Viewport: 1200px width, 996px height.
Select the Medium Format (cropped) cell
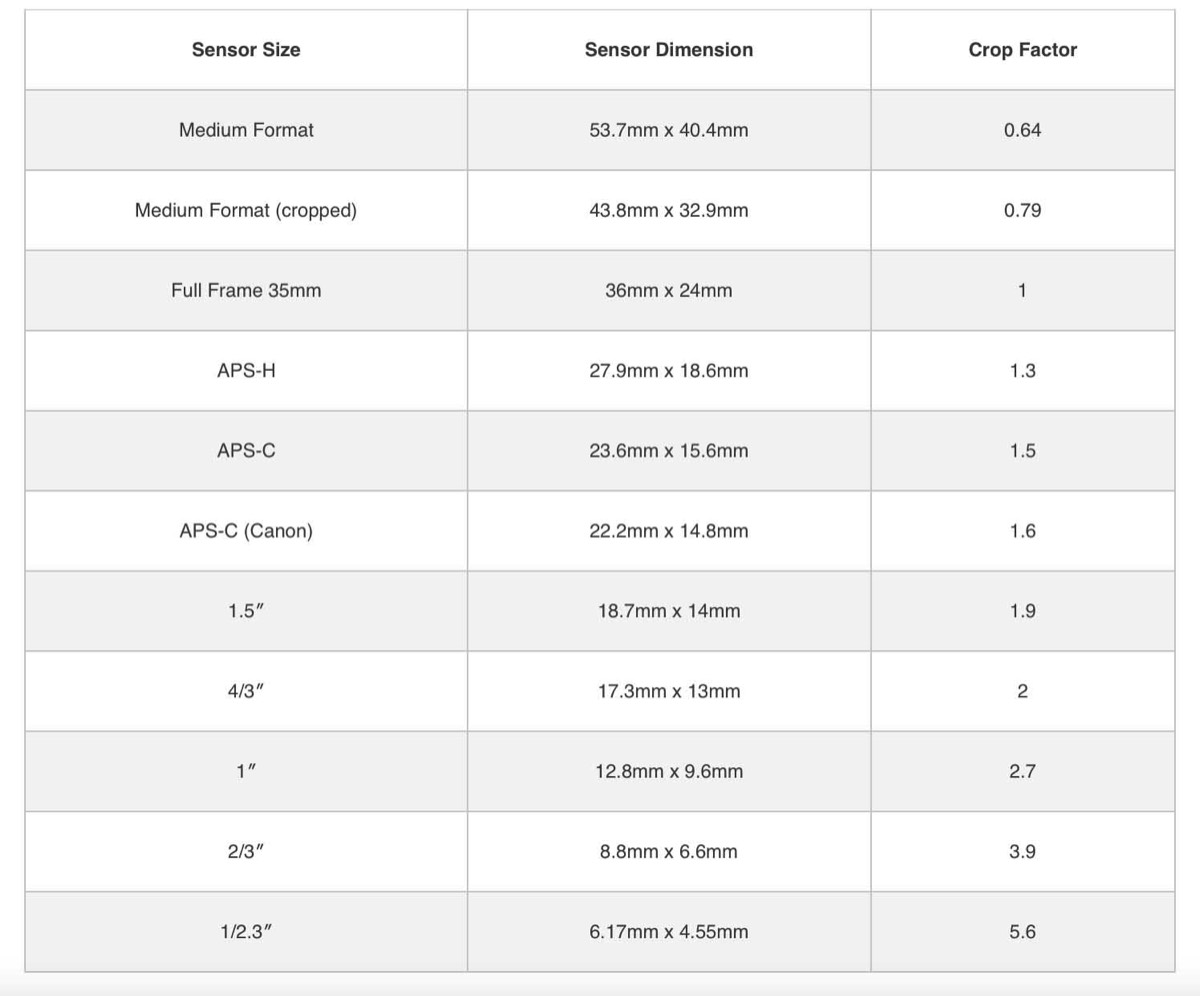[246, 210]
